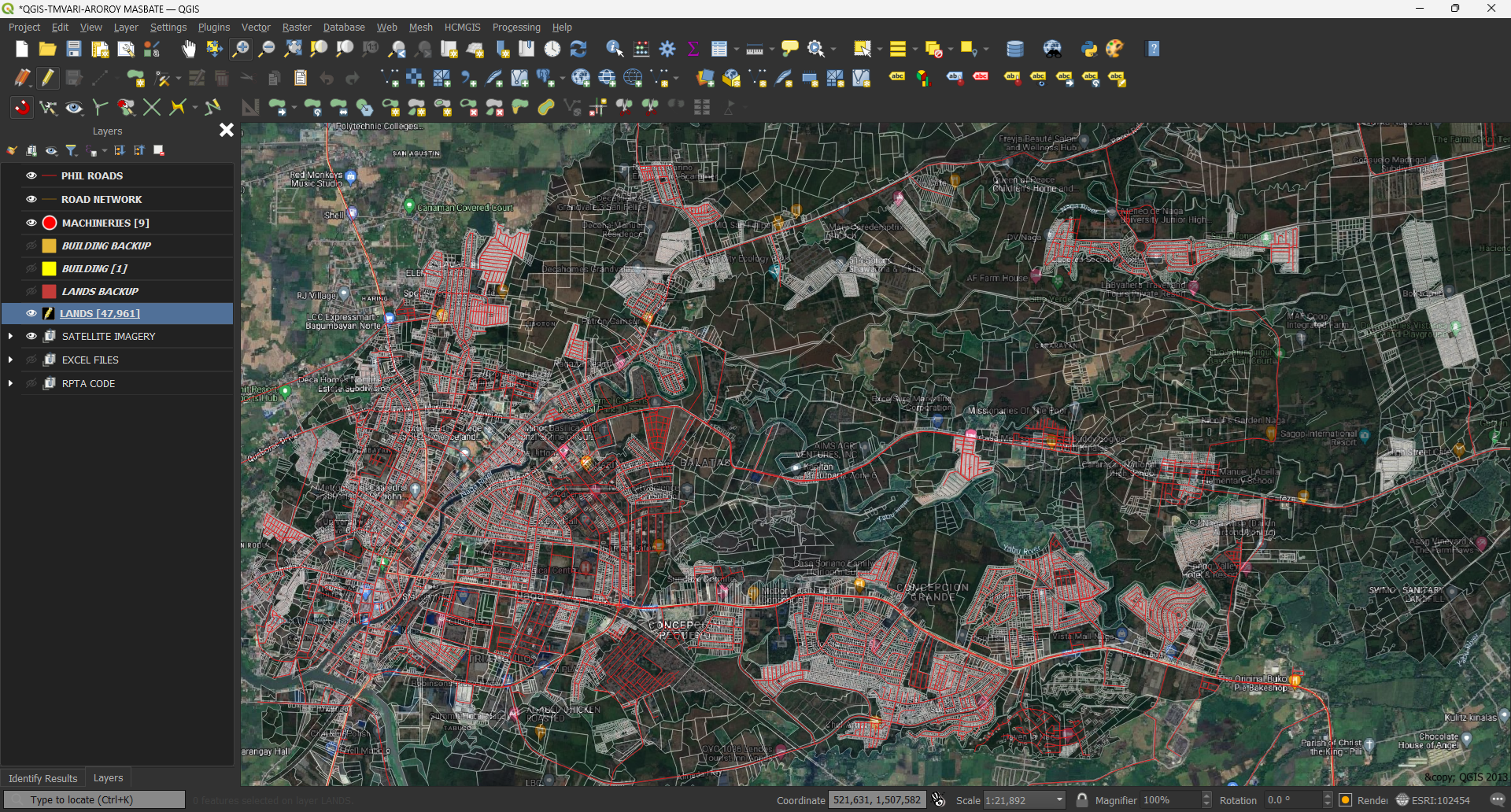Toggle Editing with the pencil icon

click(x=48, y=78)
